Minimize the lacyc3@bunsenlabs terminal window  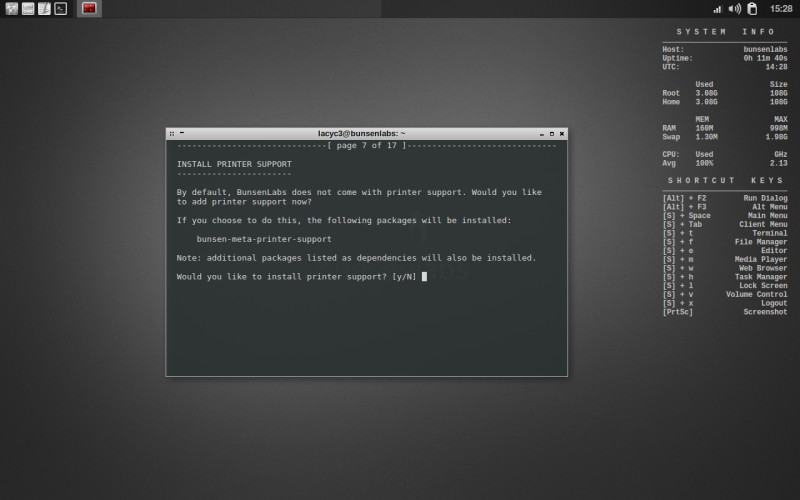[542, 134]
